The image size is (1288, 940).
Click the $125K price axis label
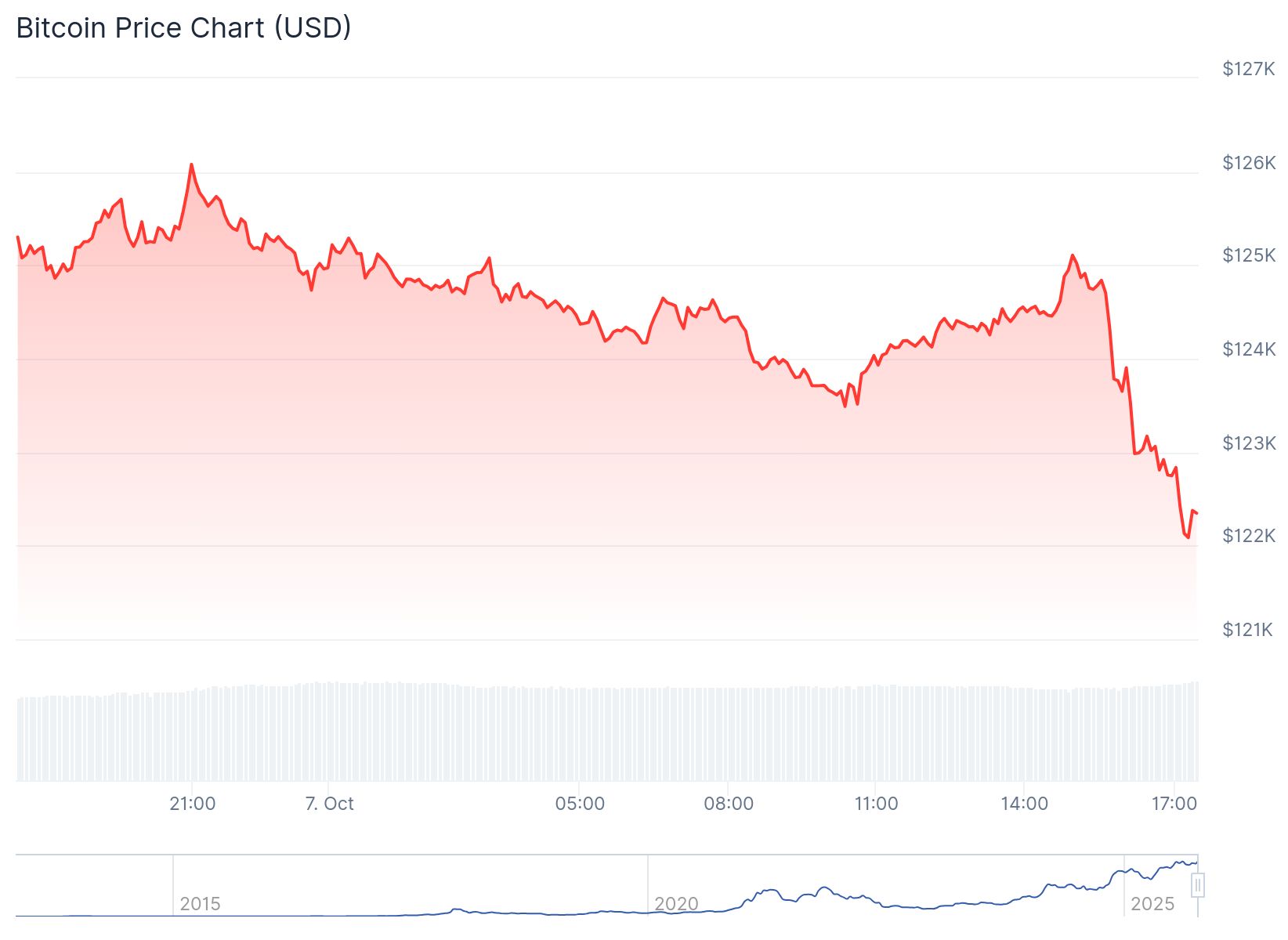pyautogui.click(x=1249, y=255)
